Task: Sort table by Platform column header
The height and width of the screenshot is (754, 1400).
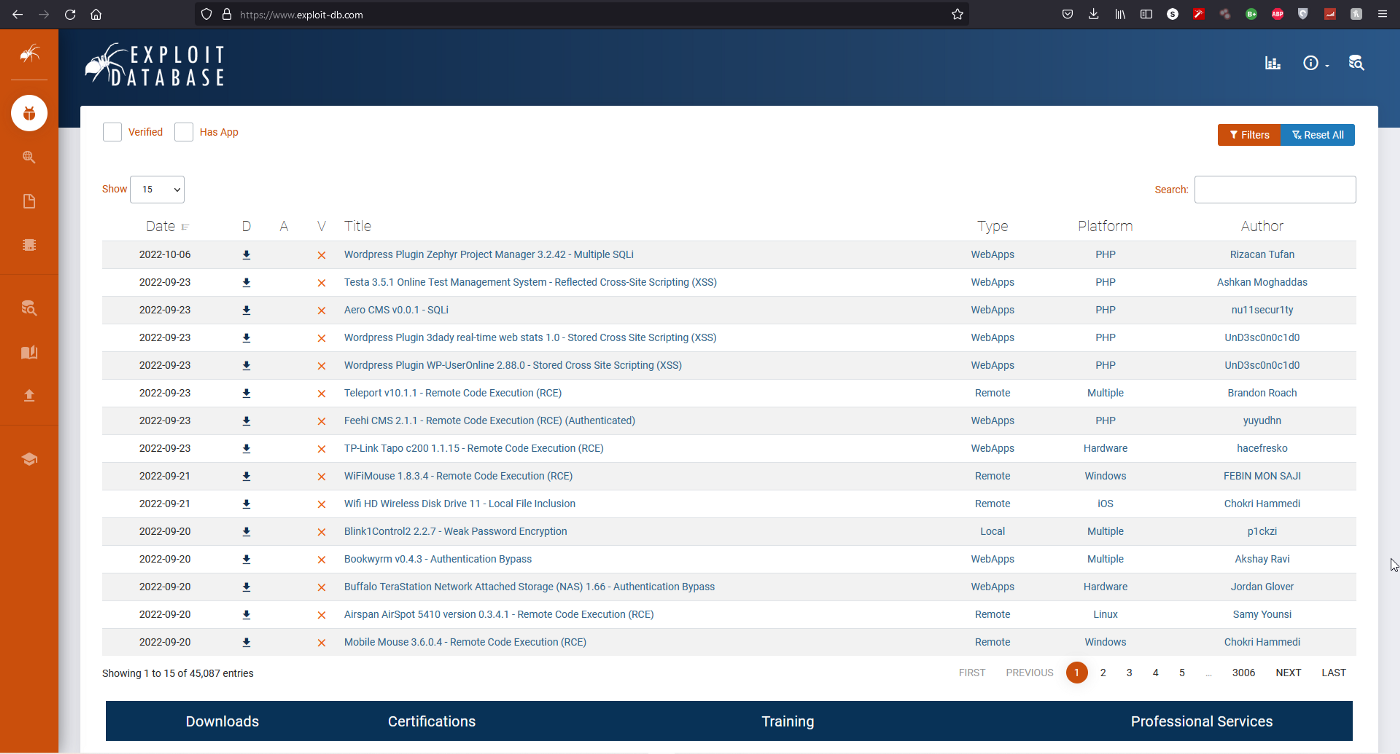Action: point(1105,226)
